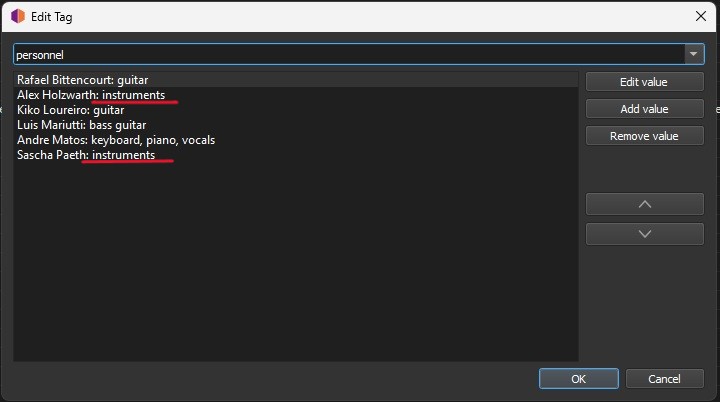The width and height of the screenshot is (720, 402).
Task: Move the selected value down
Action: click(644, 233)
